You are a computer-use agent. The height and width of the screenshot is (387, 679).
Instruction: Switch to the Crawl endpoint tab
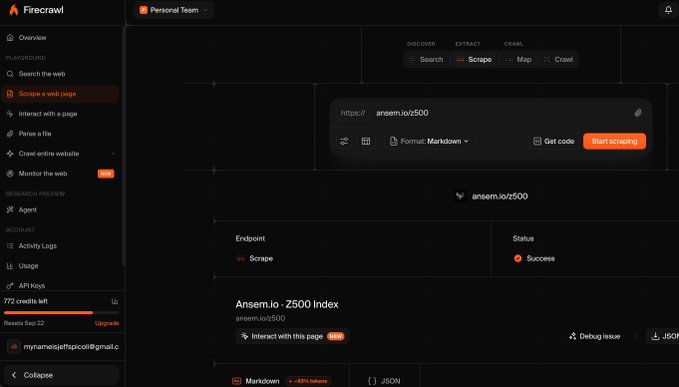559,60
